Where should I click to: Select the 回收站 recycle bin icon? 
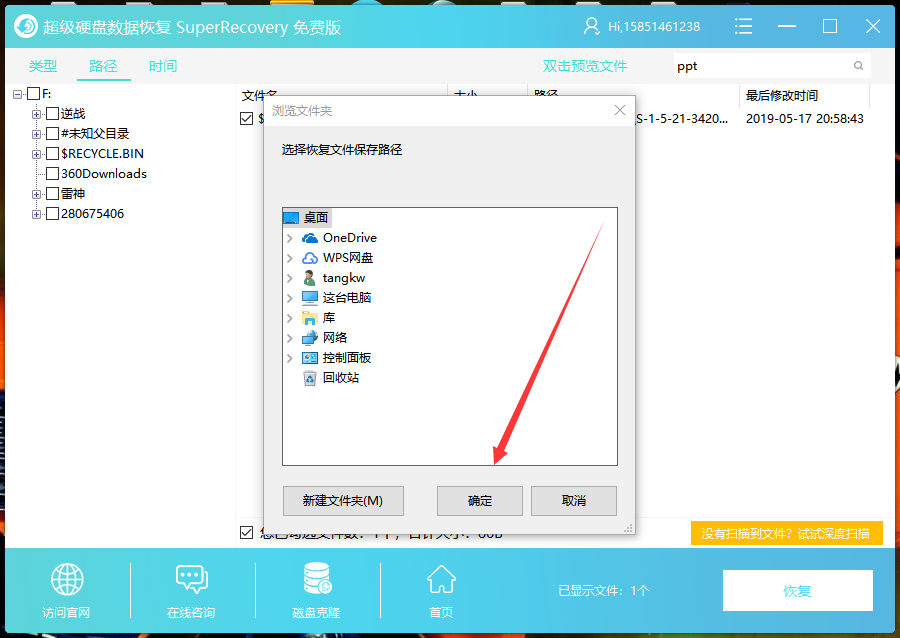[310, 378]
